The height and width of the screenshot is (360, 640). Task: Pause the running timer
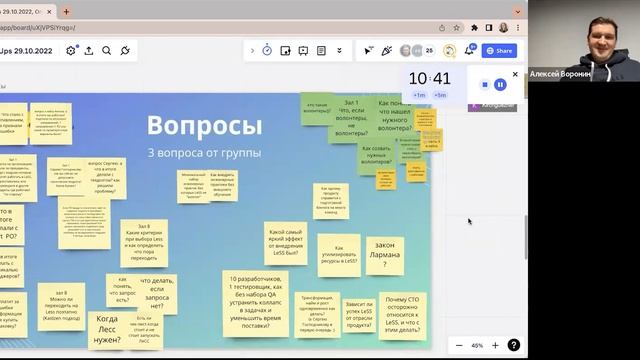point(500,84)
